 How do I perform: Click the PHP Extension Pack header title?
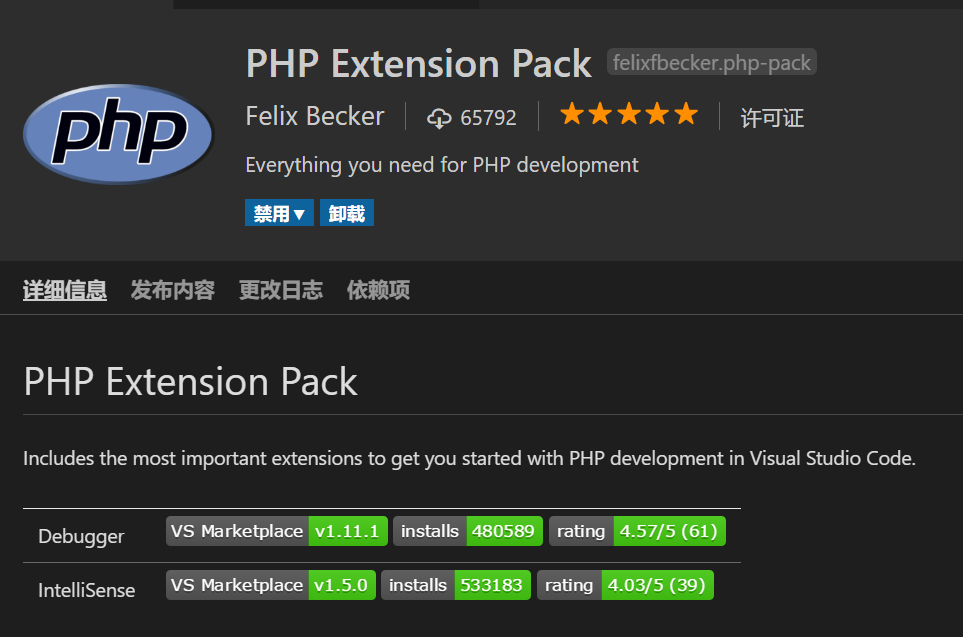[x=418, y=63]
